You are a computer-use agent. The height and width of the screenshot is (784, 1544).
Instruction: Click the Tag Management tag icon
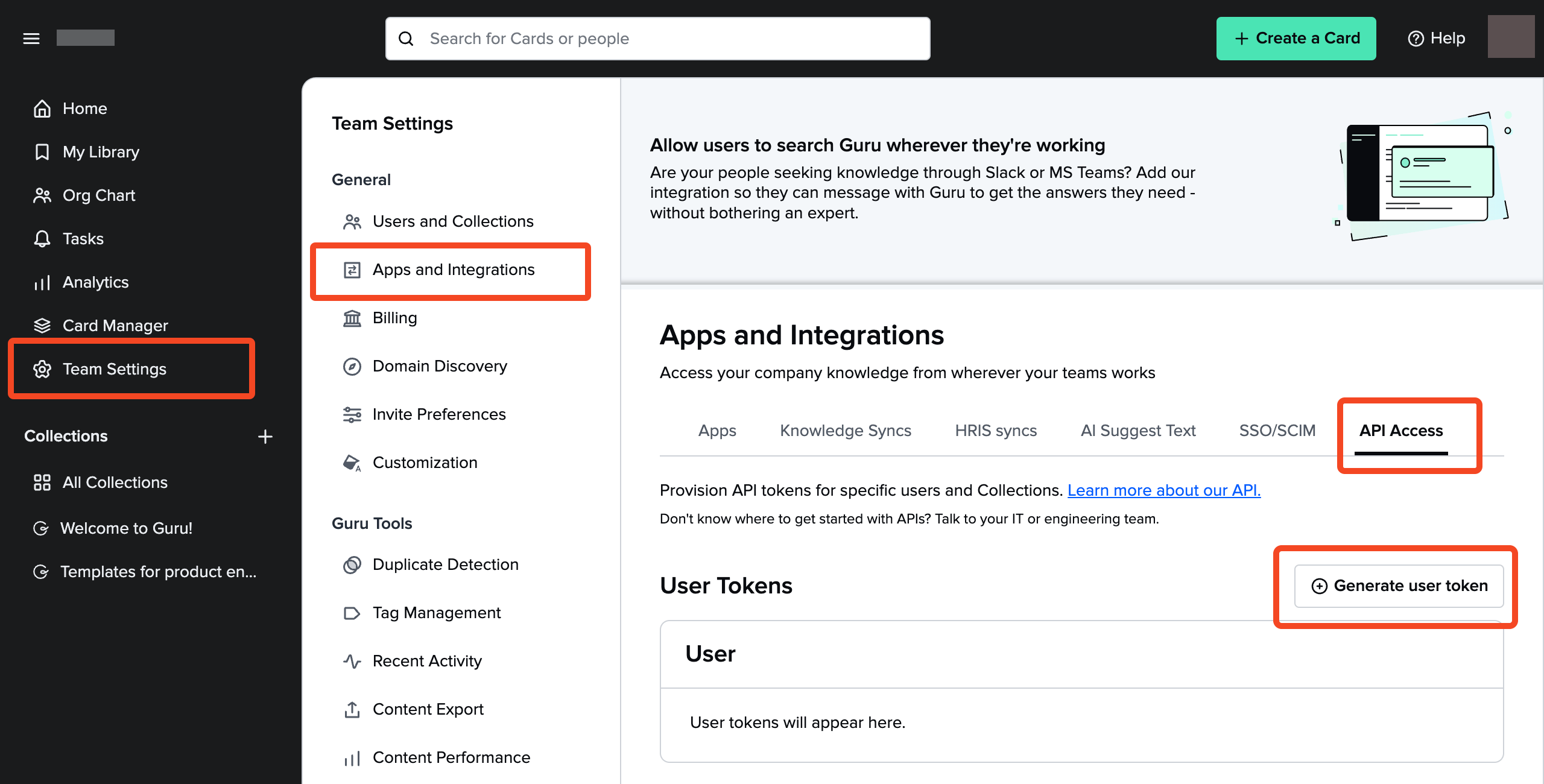352,613
